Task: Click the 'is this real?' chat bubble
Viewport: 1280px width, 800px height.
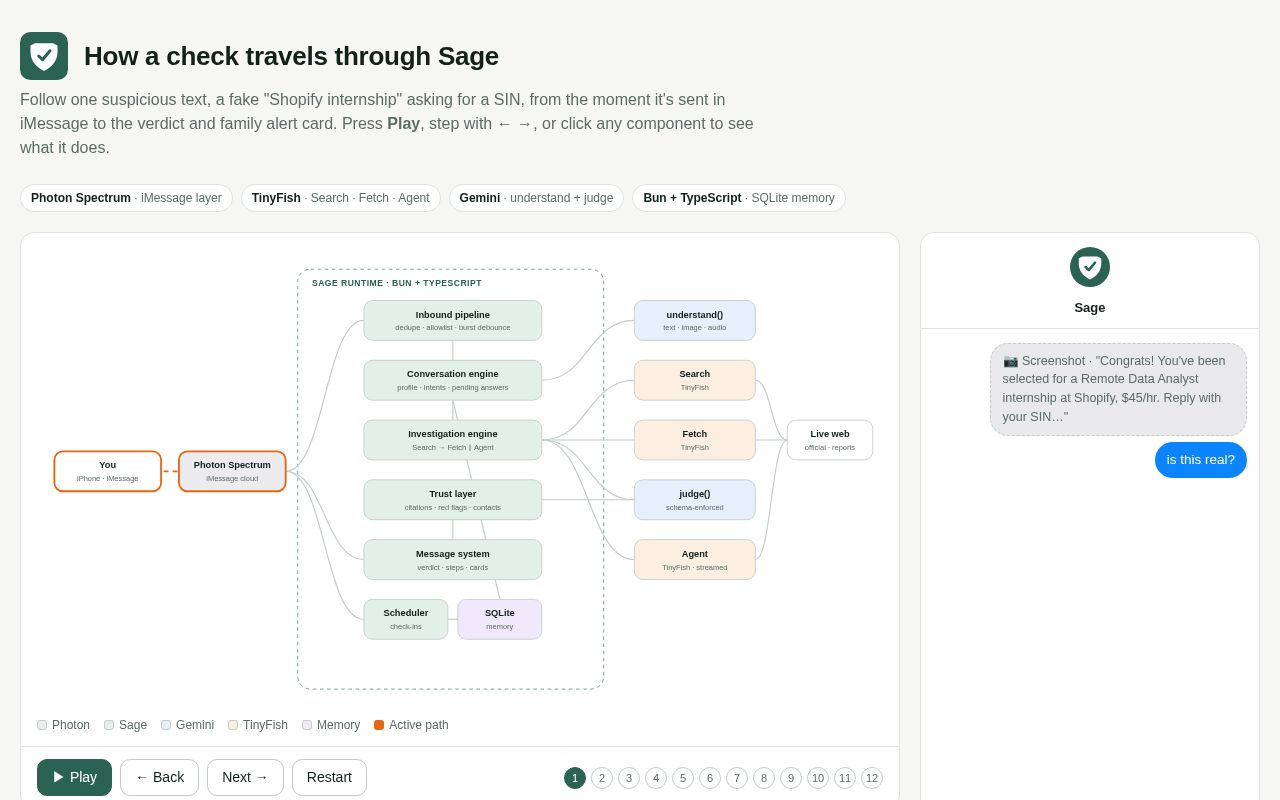Action: coord(1201,460)
